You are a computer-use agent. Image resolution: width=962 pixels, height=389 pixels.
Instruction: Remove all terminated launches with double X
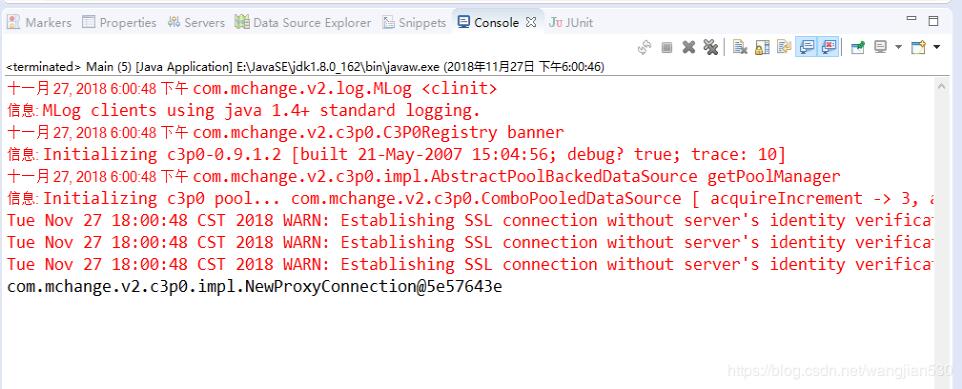click(x=710, y=47)
